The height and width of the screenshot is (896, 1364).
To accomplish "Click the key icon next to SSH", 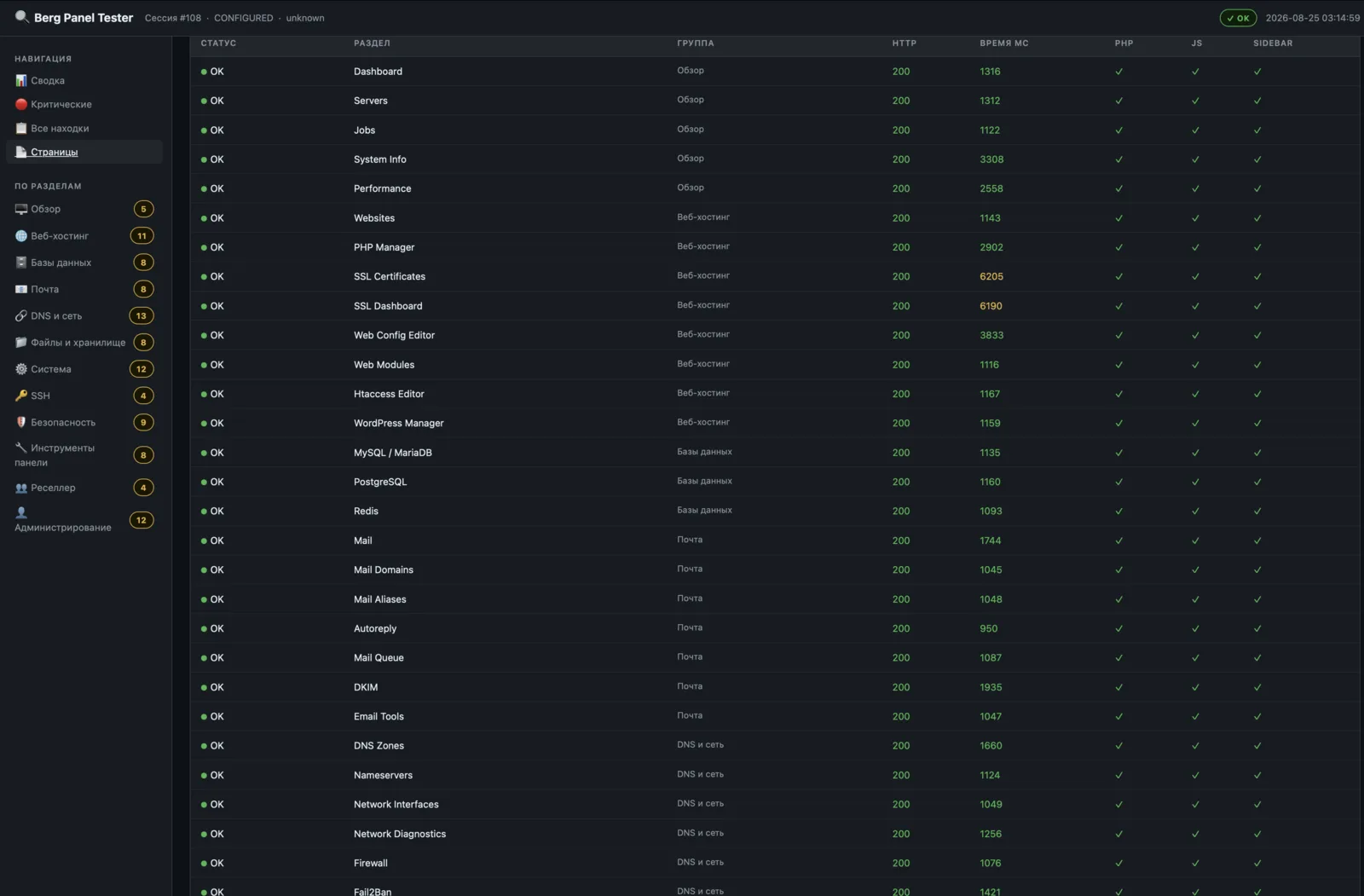I will (x=21, y=396).
